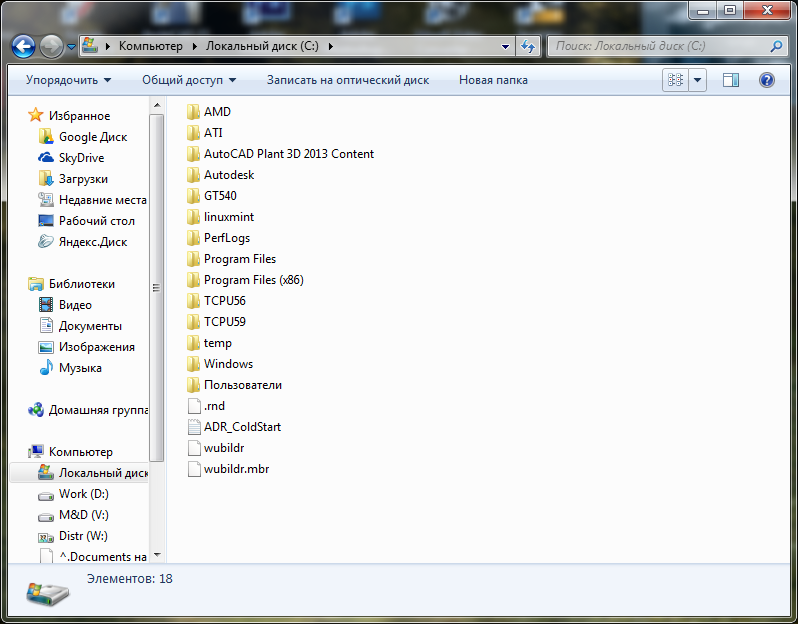Select the .rnd file icon
798x624 pixels.
point(194,406)
